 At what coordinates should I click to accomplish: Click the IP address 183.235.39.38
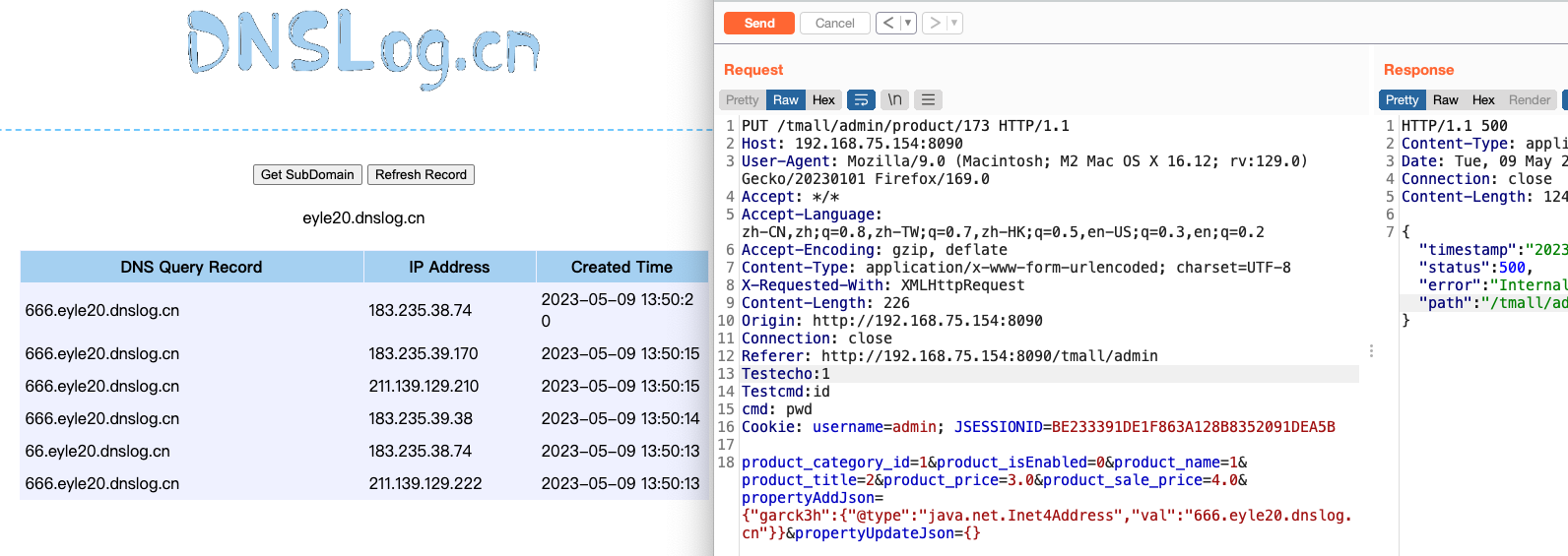tap(421, 418)
